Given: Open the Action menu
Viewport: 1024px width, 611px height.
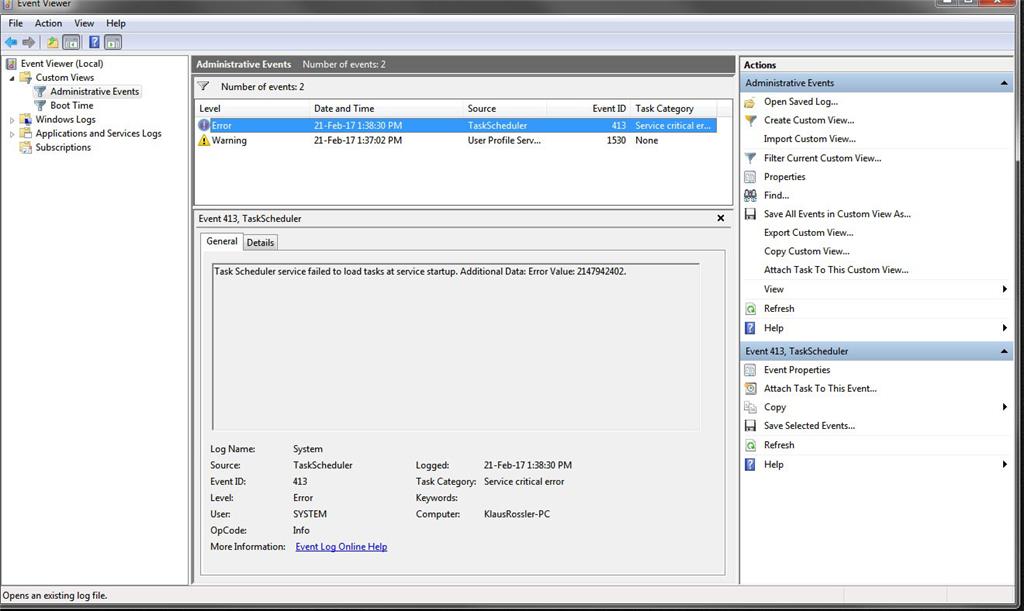Looking at the screenshot, I should (48, 23).
